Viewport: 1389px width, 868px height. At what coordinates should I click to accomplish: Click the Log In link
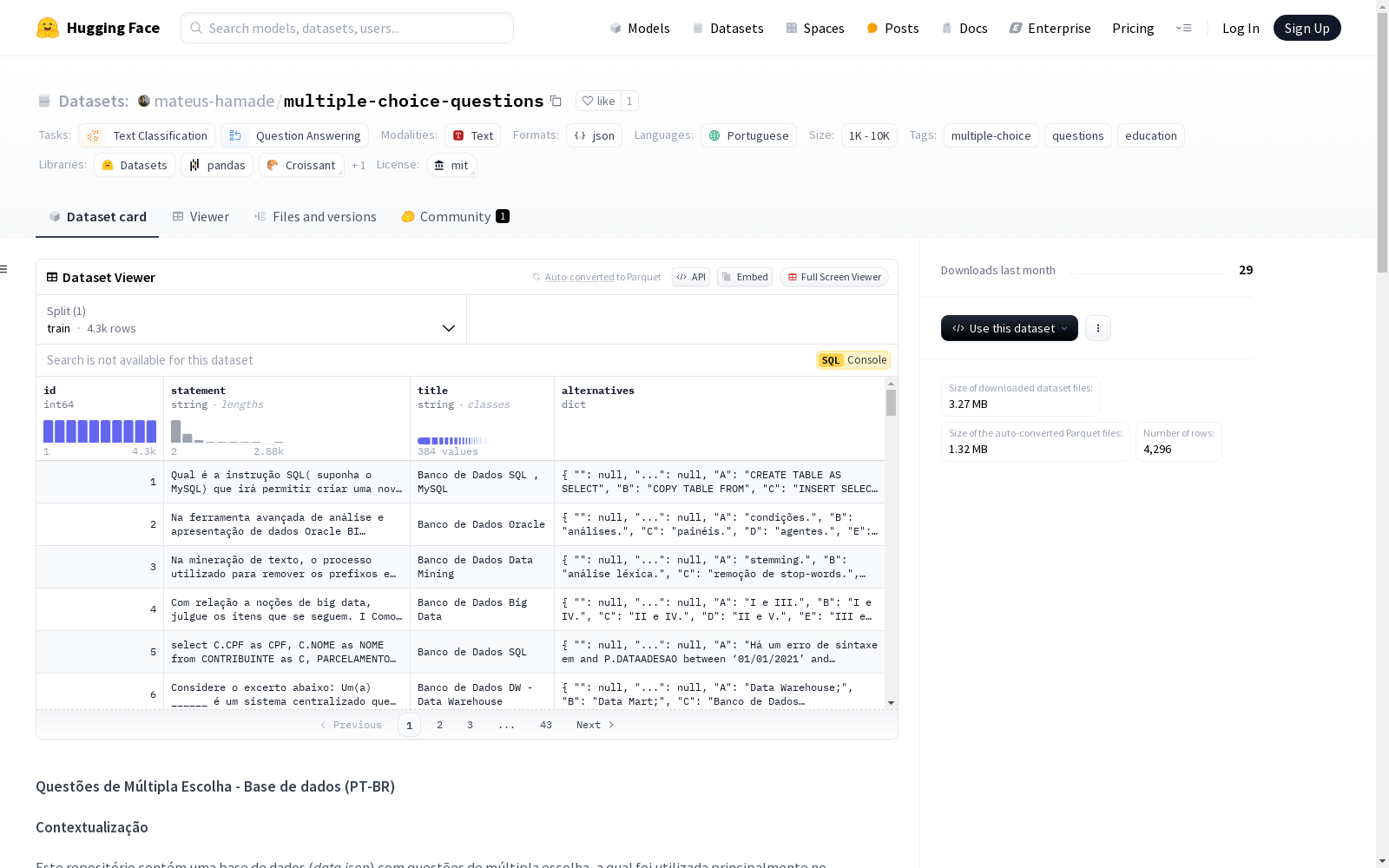point(1241,28)
